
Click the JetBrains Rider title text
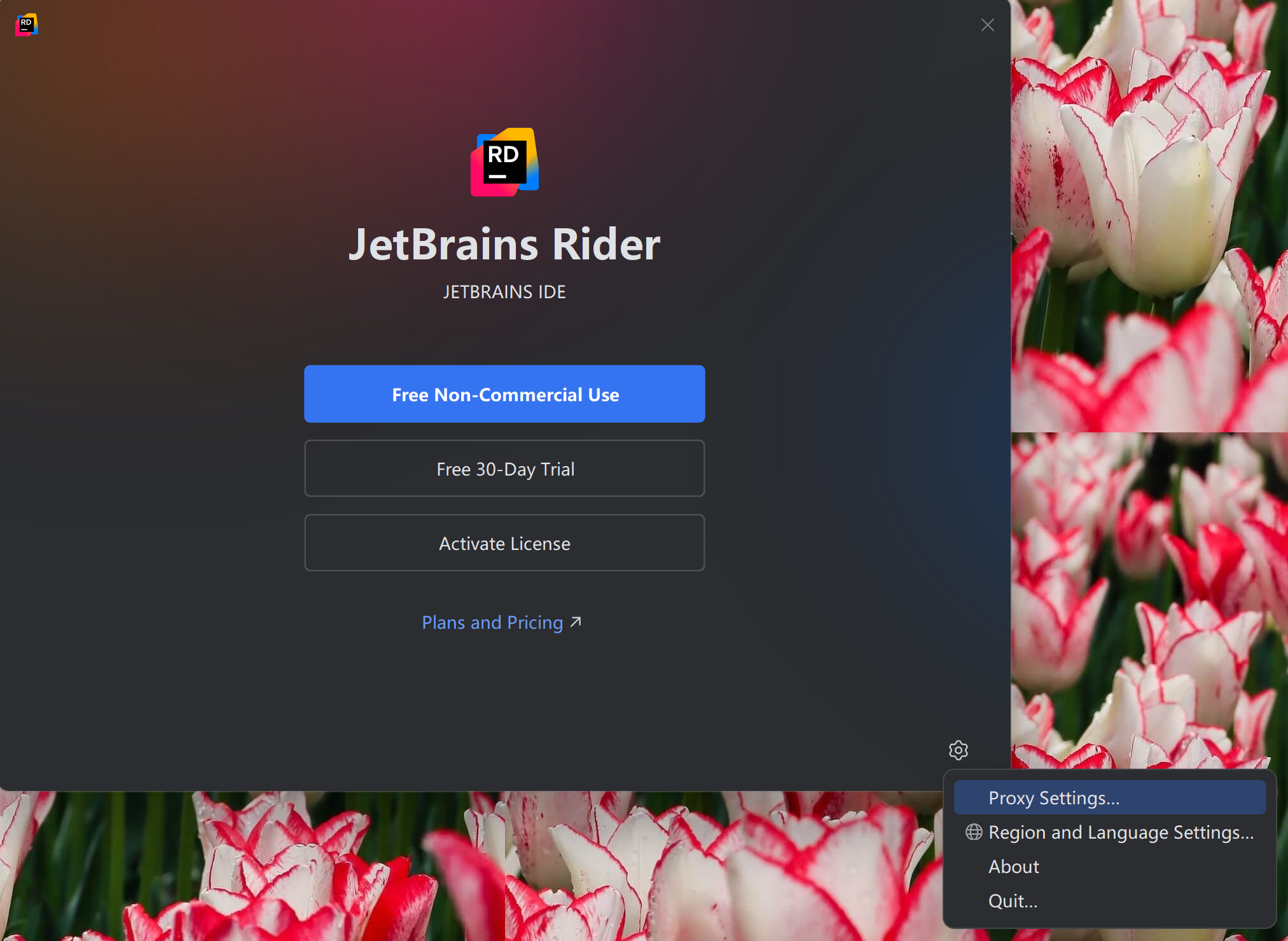coord(504,245)
